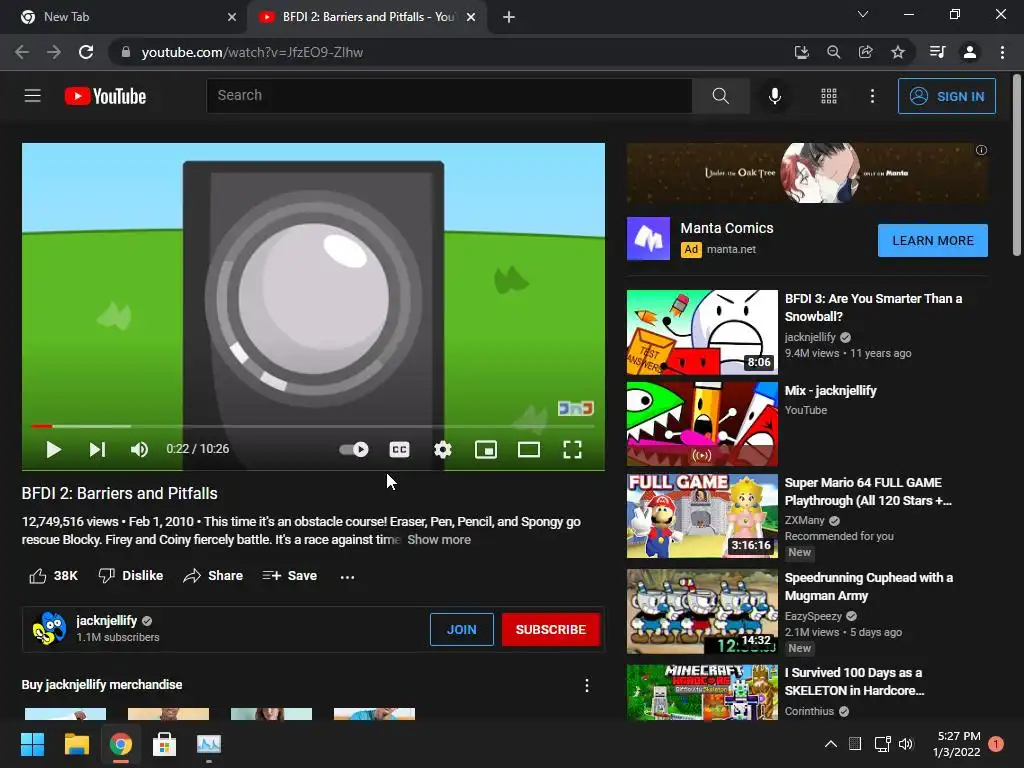This screenshot has height=768, width=1024.
Task: Skip to the next video
Action: [97, 449]
